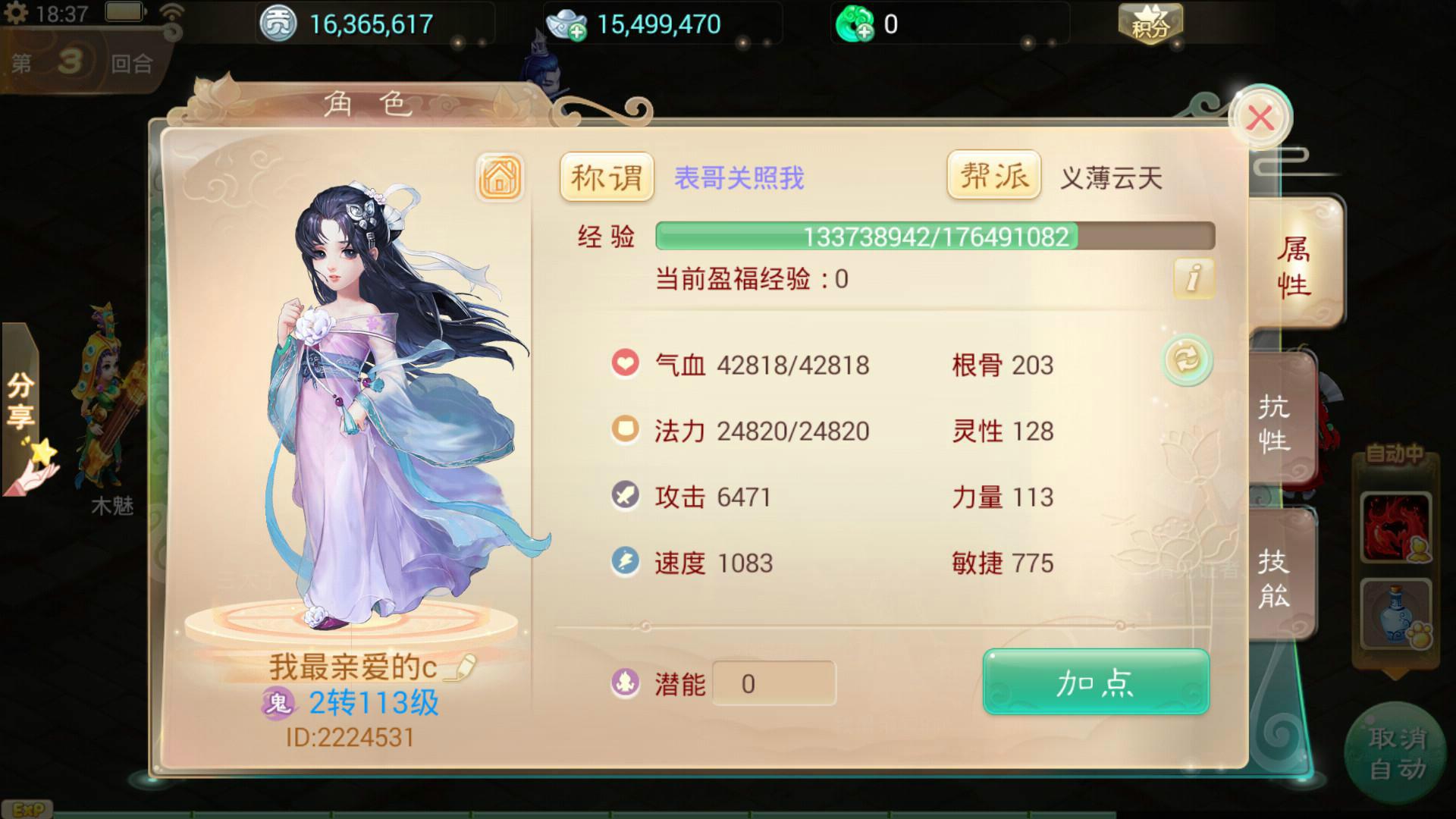The width and height of the screenshot is (1456, 819).
Task: Click the 潜能 value field
Action: point(773,683)
